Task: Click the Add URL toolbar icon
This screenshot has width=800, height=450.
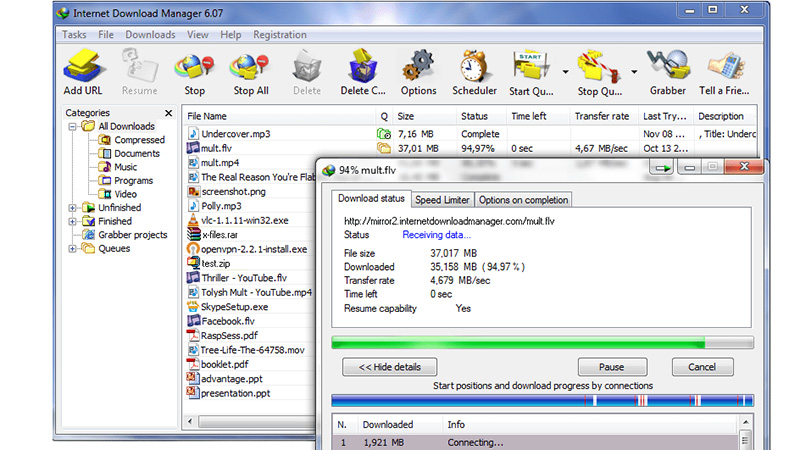Action: (82, 70)
